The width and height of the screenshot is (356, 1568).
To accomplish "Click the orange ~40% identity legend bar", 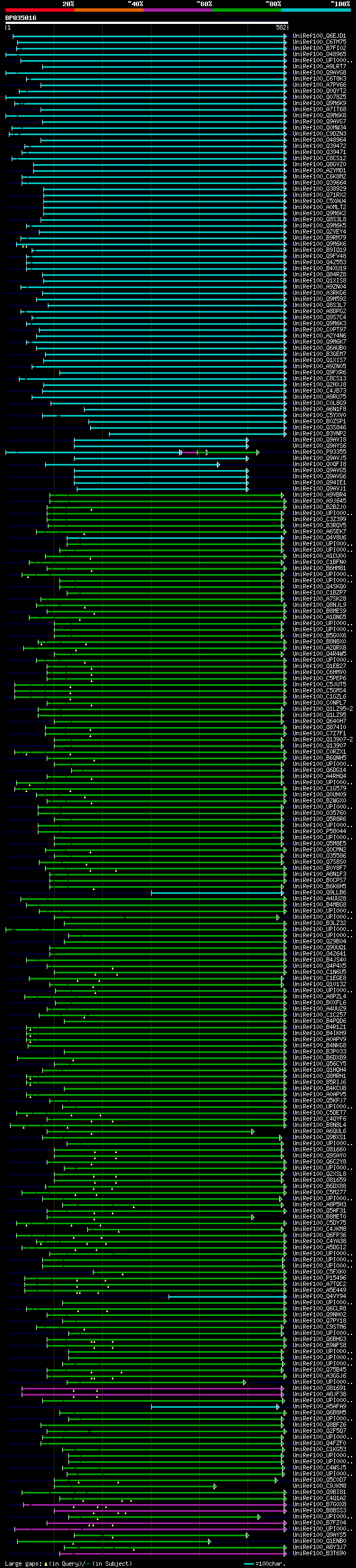I will coord(109,10).
